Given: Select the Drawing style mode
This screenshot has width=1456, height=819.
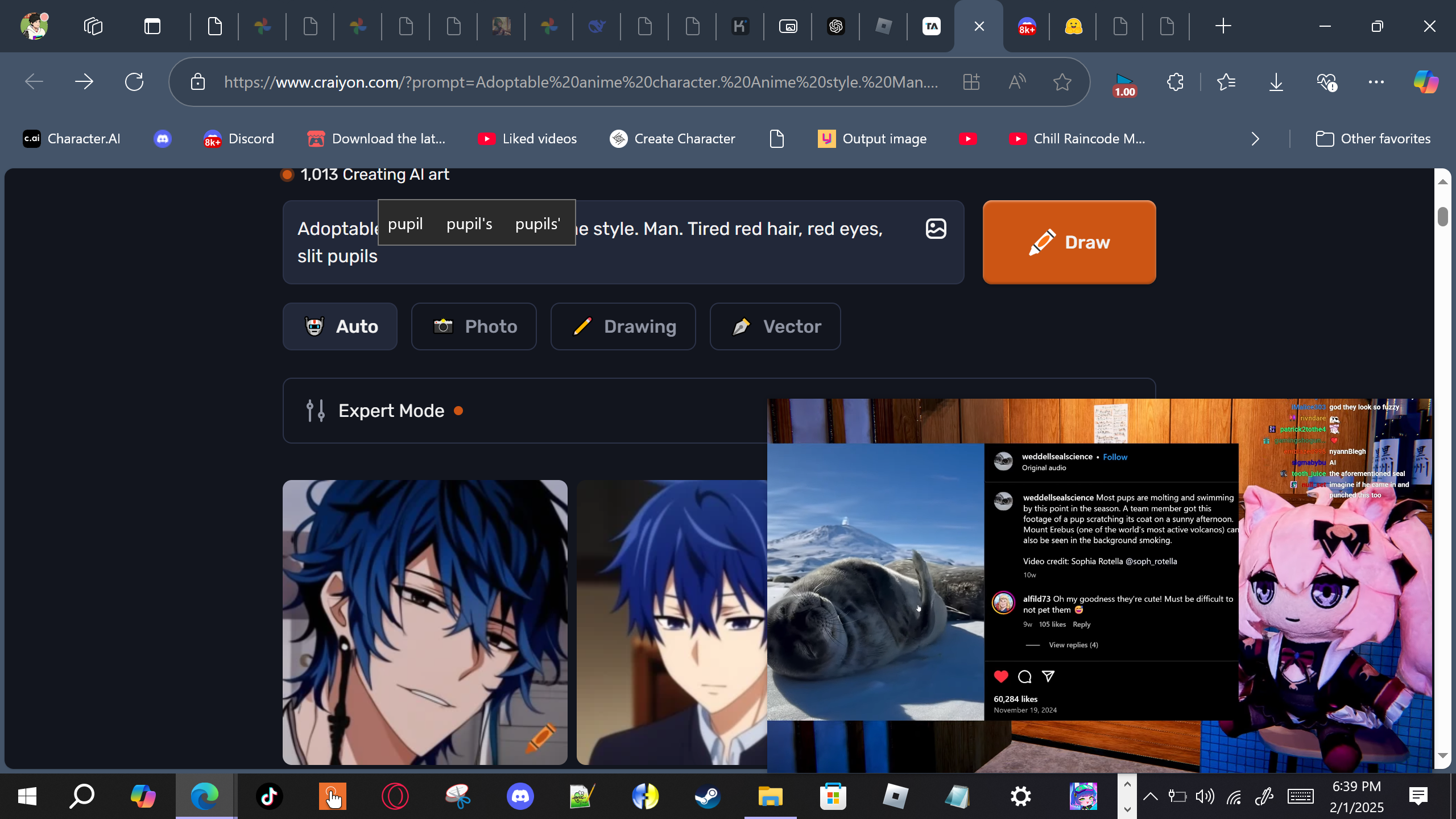Looking at the screenshot, I should [623, 326].
